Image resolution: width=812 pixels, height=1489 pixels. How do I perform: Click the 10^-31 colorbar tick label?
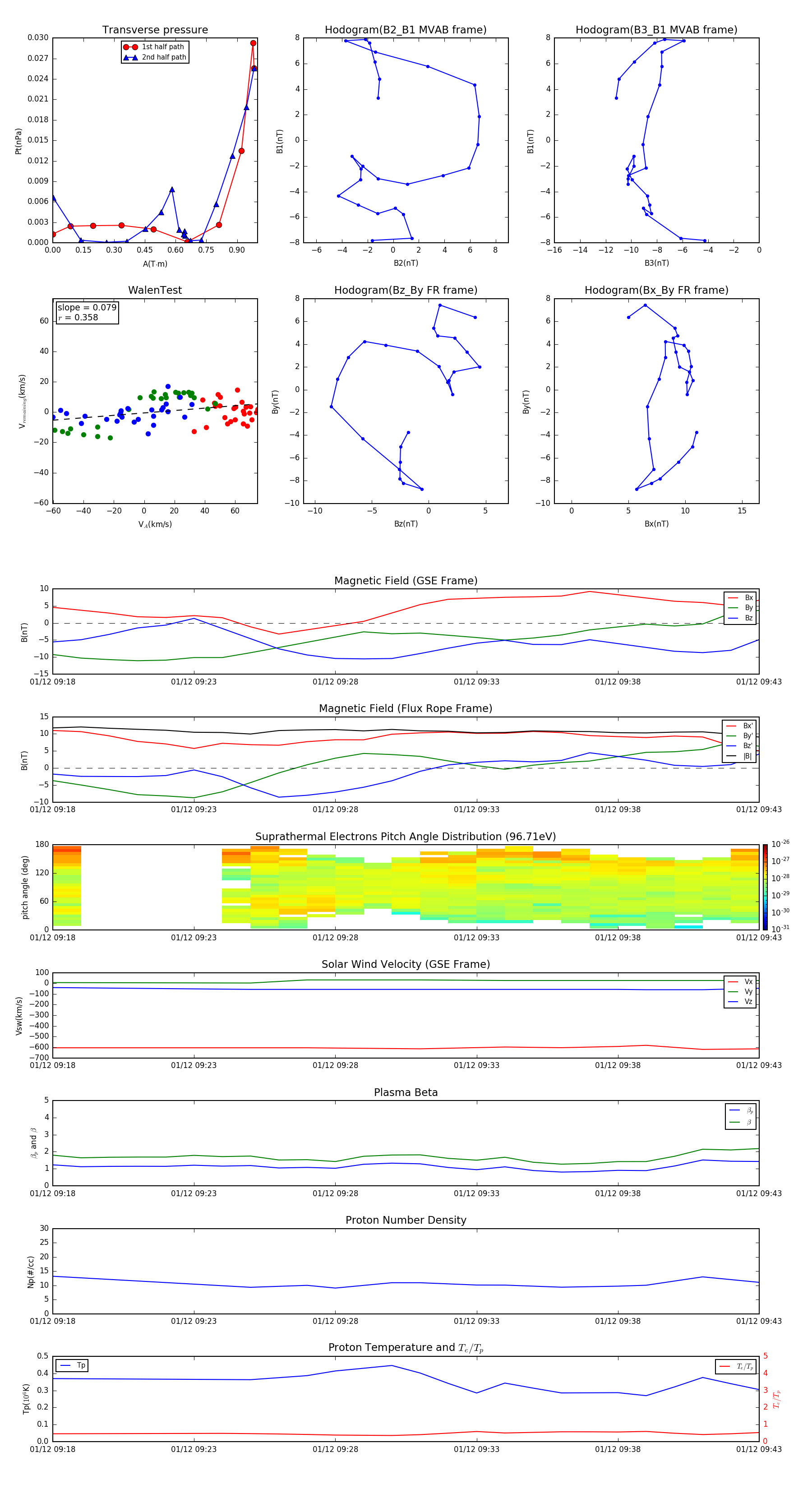[x=780, y=929]
